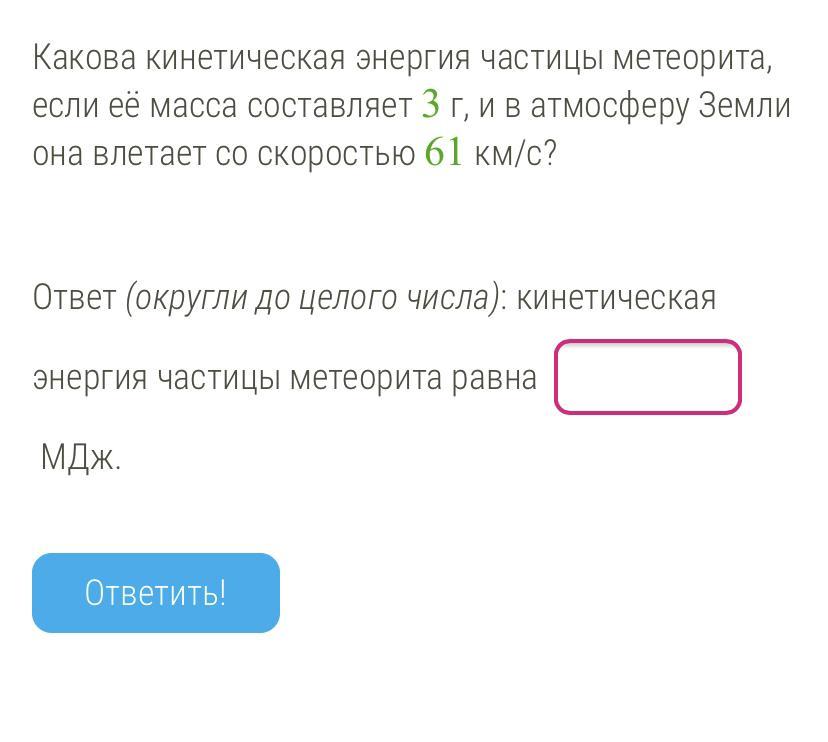Viewport: 828px width, 742px height.
Task: Click the answer input box before МДж
Action: (647, 377)
